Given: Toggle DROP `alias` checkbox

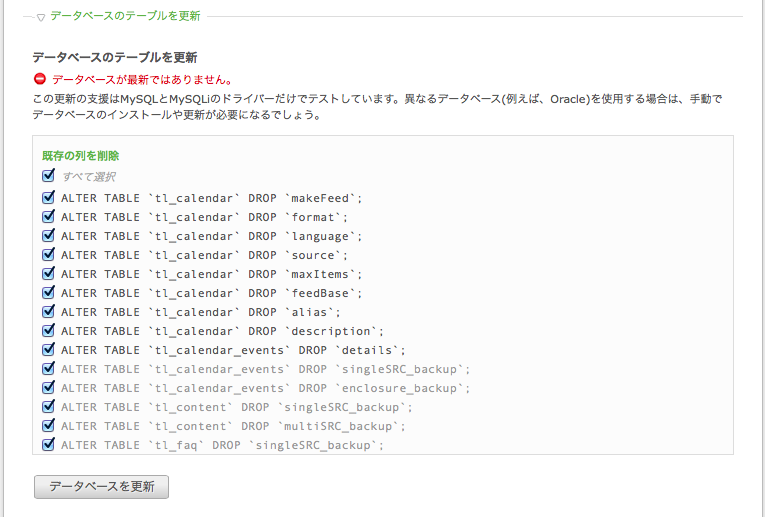Looking at the screenshot, I should 48,312.
